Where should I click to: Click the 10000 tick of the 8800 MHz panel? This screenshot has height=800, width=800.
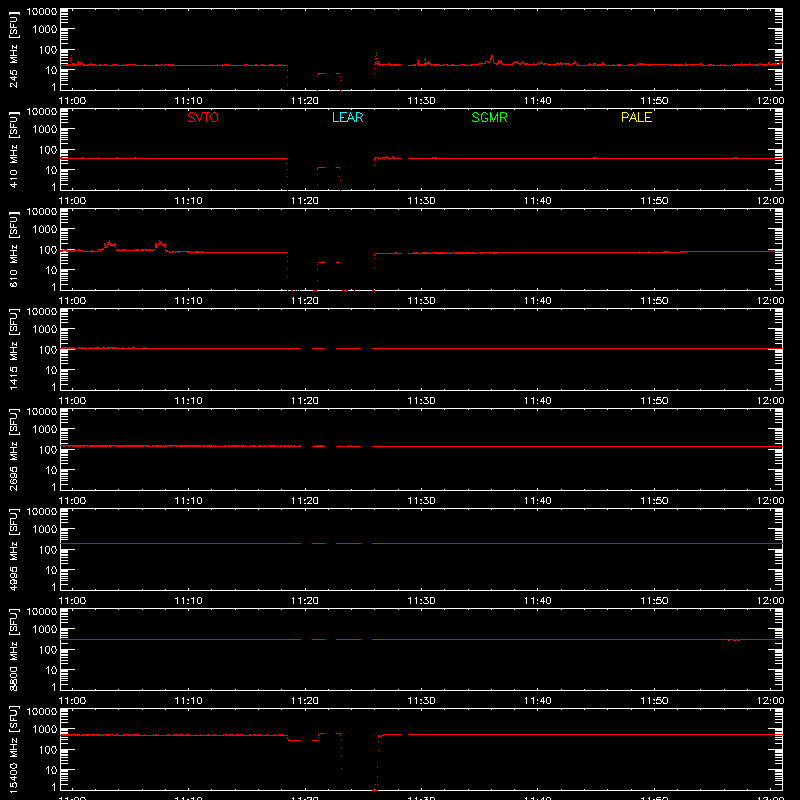tap(42, 612)
